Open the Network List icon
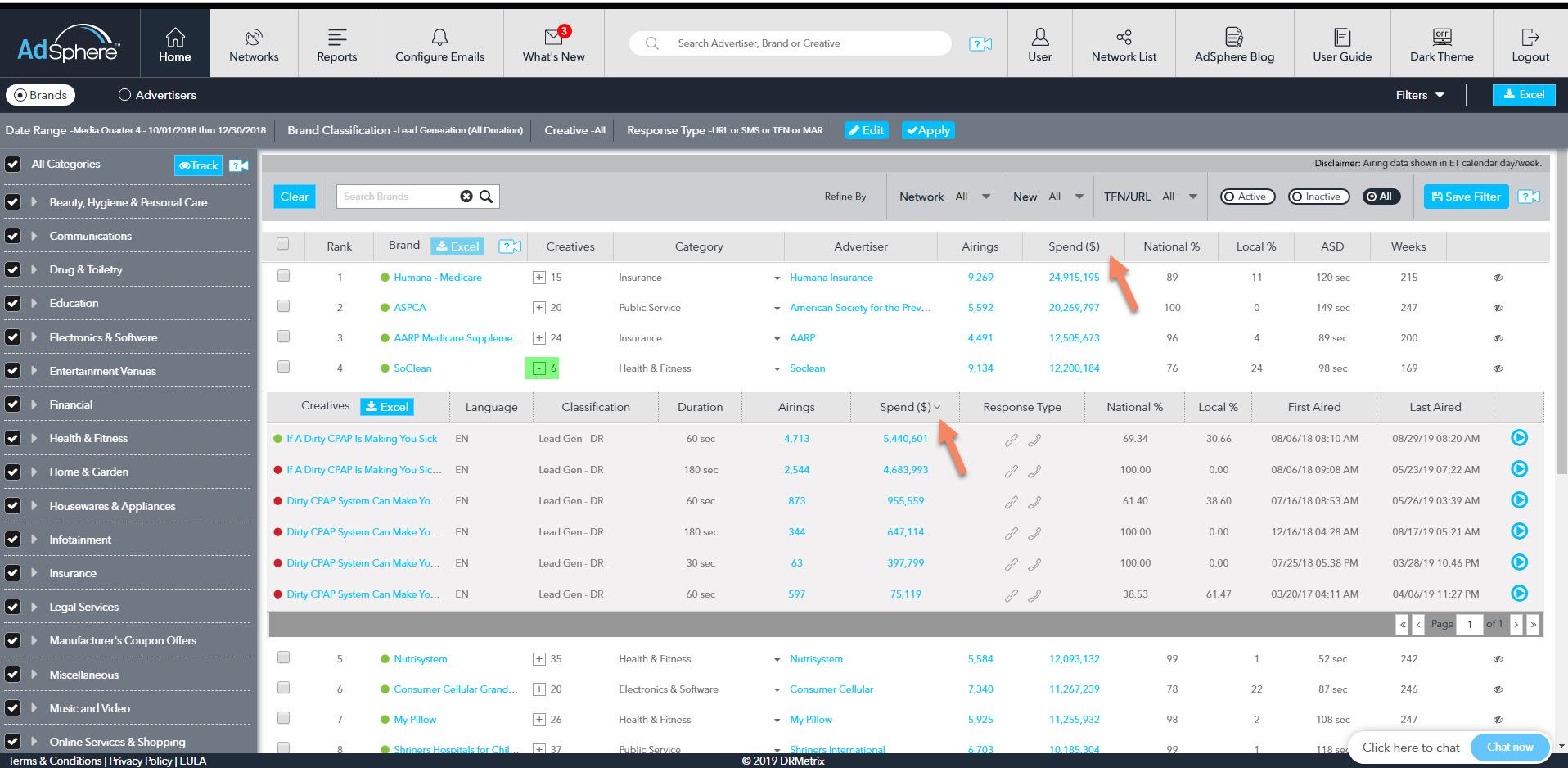 [x=1124, y=37]
